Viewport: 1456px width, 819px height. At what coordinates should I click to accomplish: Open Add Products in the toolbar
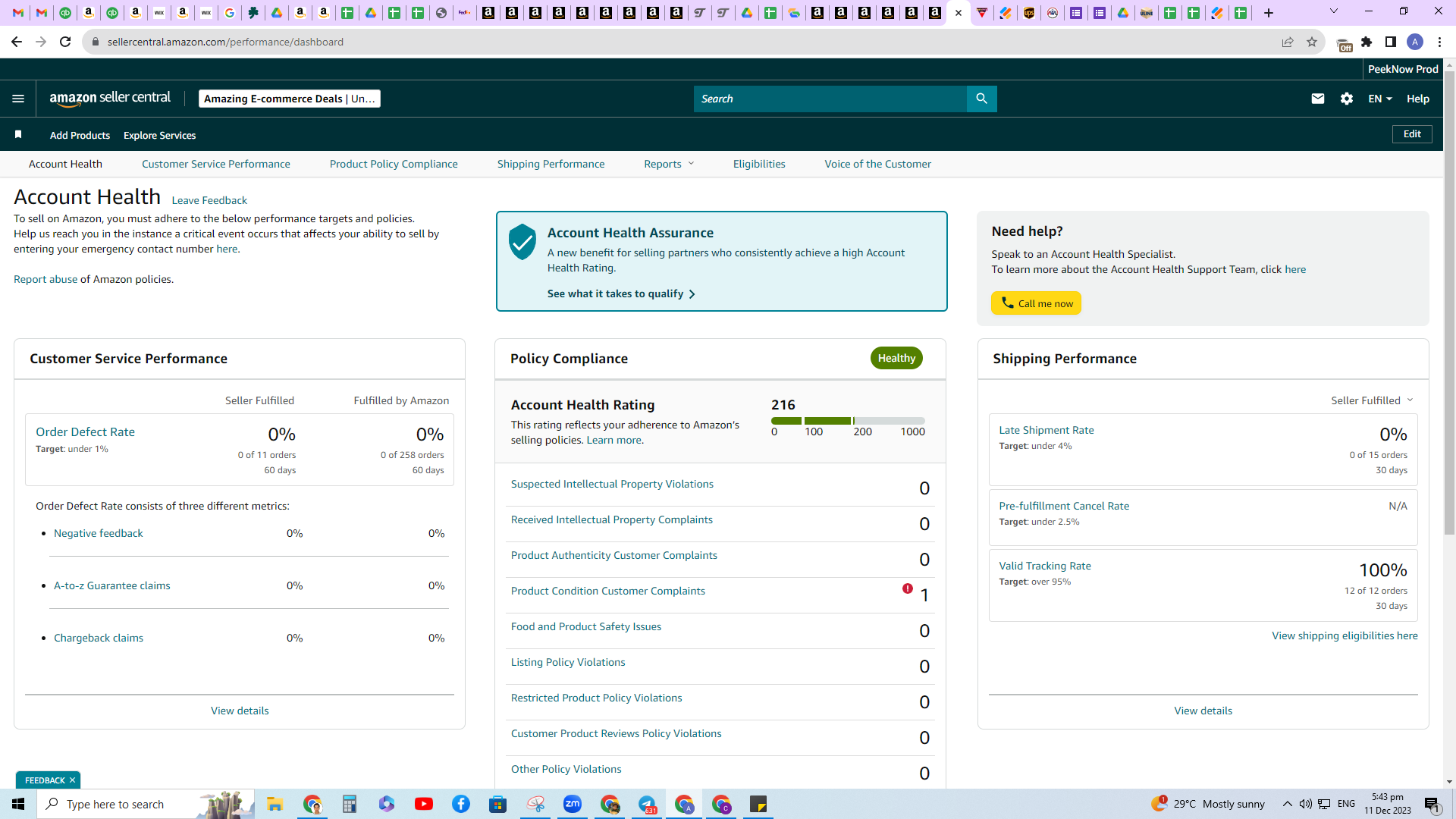tap(80, 135)
